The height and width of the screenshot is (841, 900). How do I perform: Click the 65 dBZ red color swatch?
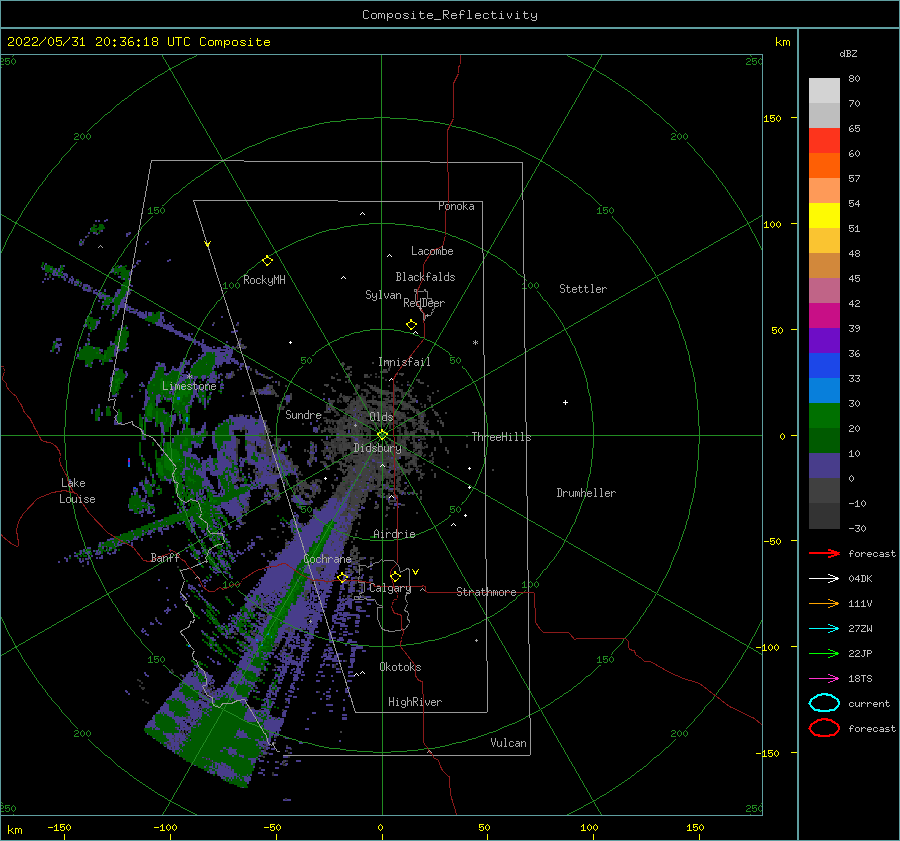pyautogui.click(x=824, y=140)
